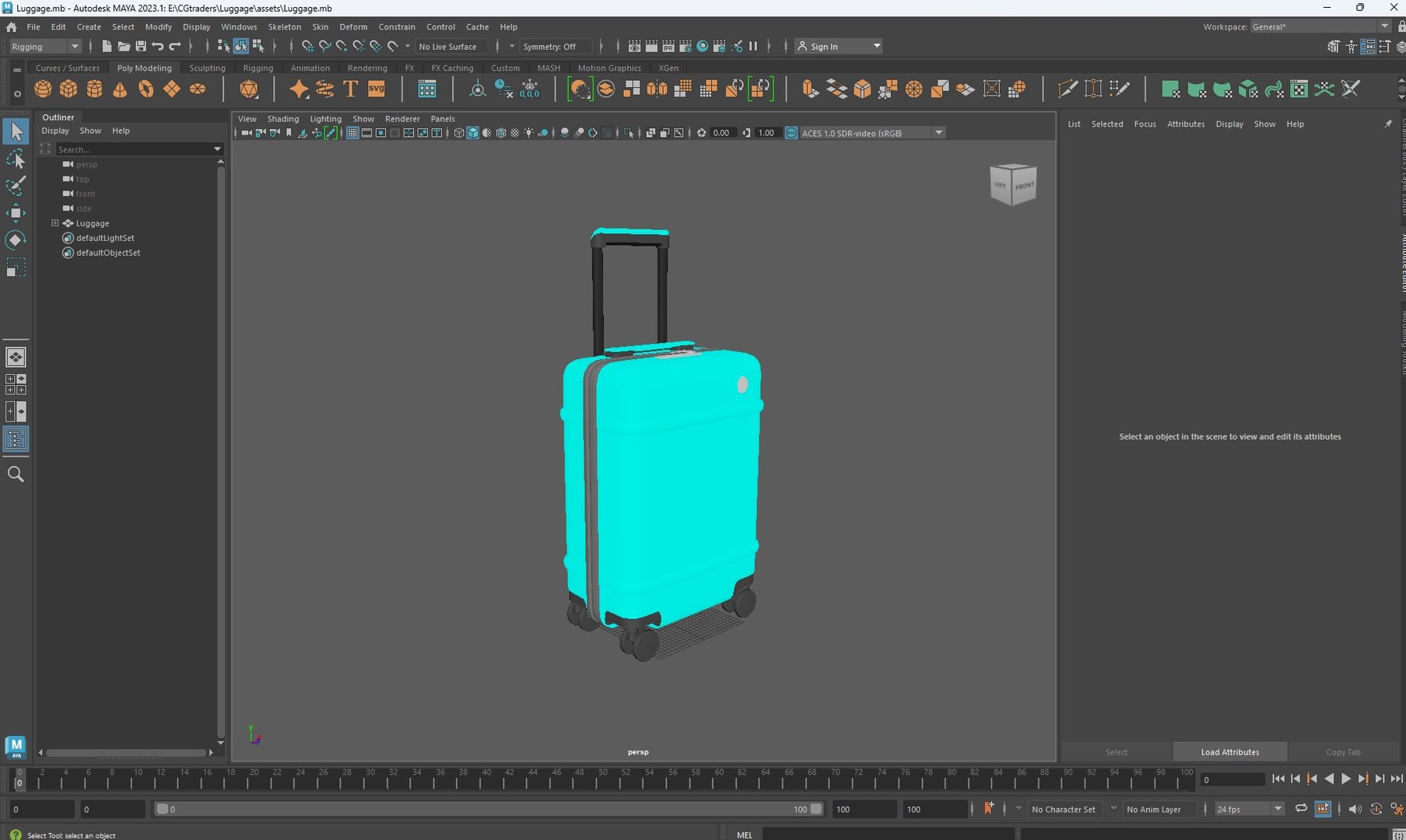Viewport: 1406px width, 840px height.
Task: Click the Multi-Cut knife shelf icon
Action: pyautogui.click(x=1068, y=89)
